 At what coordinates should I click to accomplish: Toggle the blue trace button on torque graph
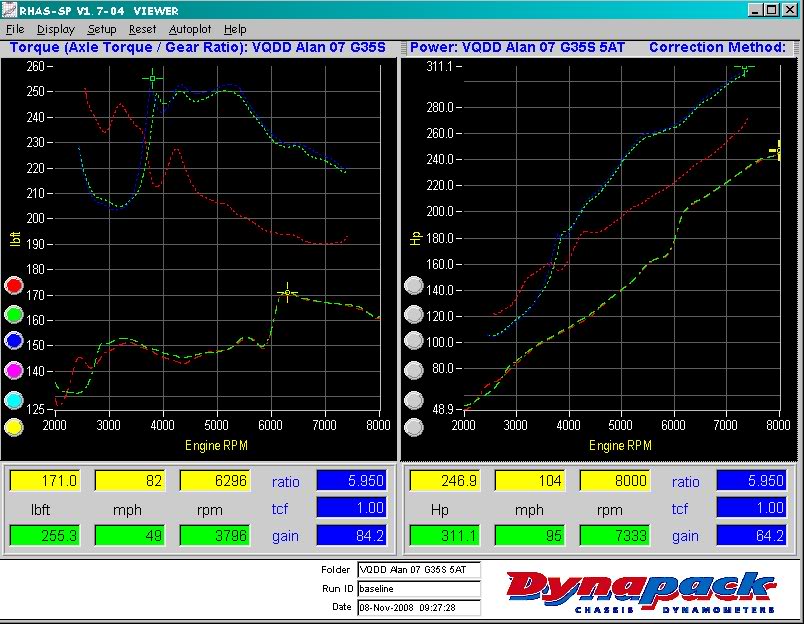pos(14,340)
